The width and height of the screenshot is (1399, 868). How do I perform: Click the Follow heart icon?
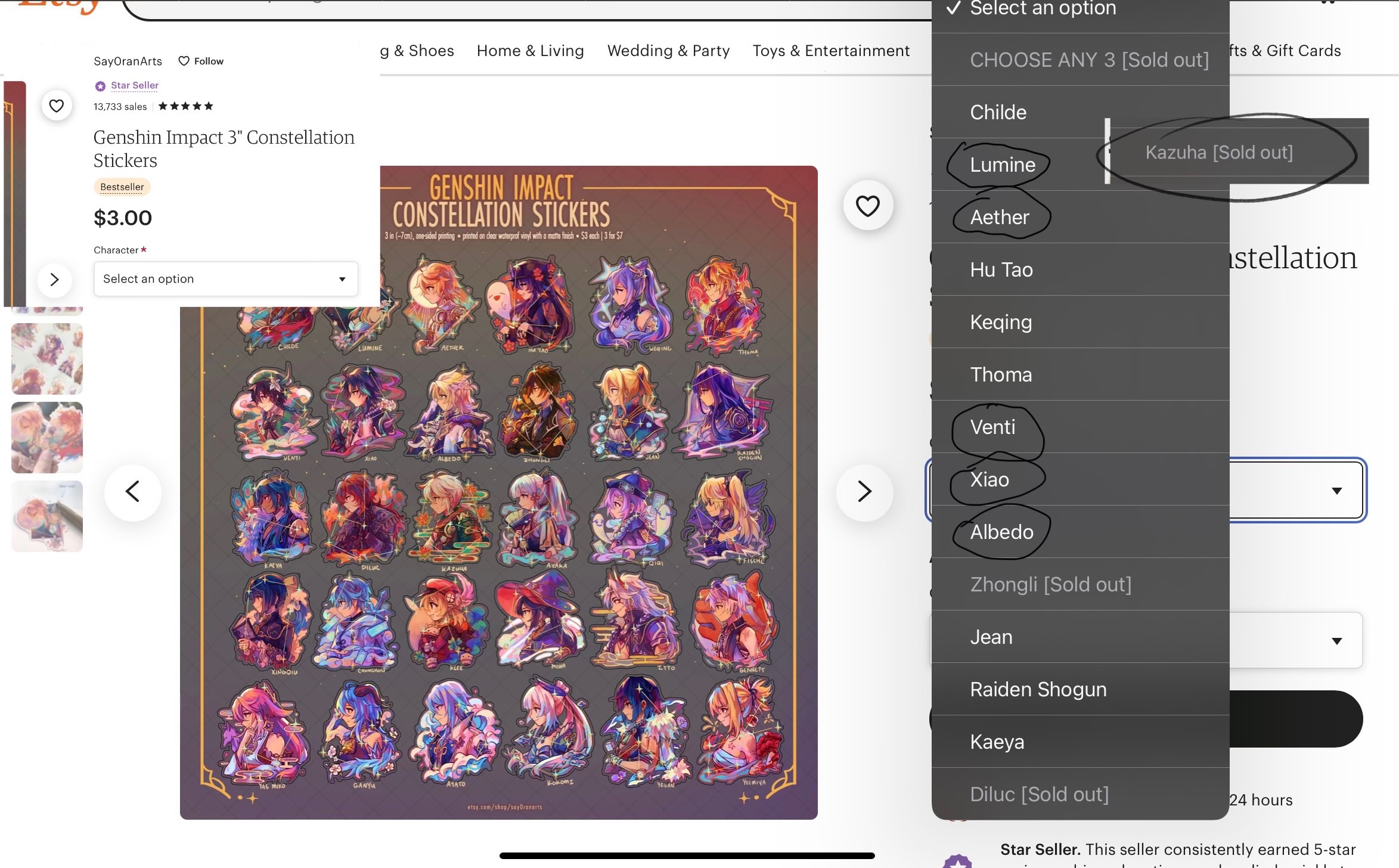tap(184, 61)
